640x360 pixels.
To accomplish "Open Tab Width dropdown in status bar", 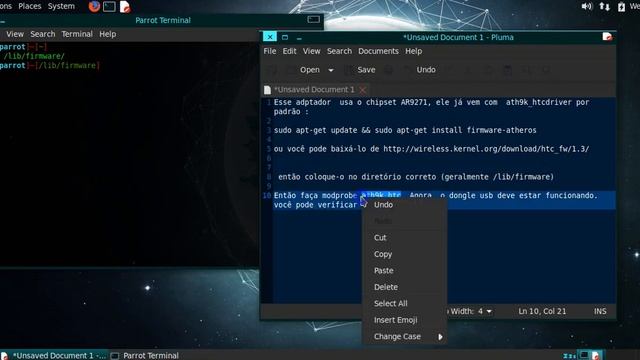I will pos(471,311).
